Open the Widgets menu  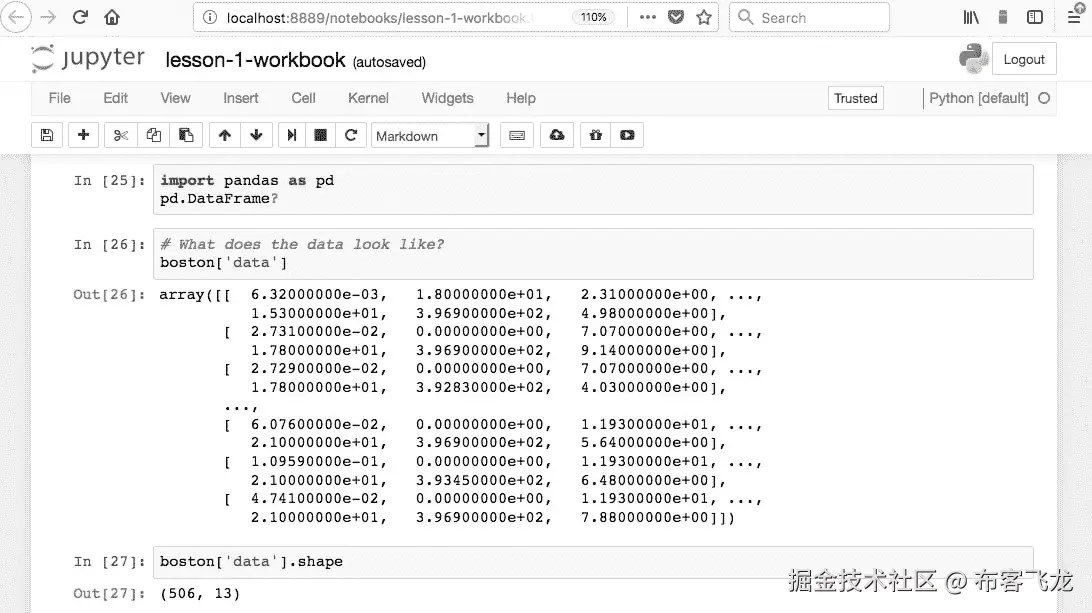pyautogui.click(x=447, y=98)
